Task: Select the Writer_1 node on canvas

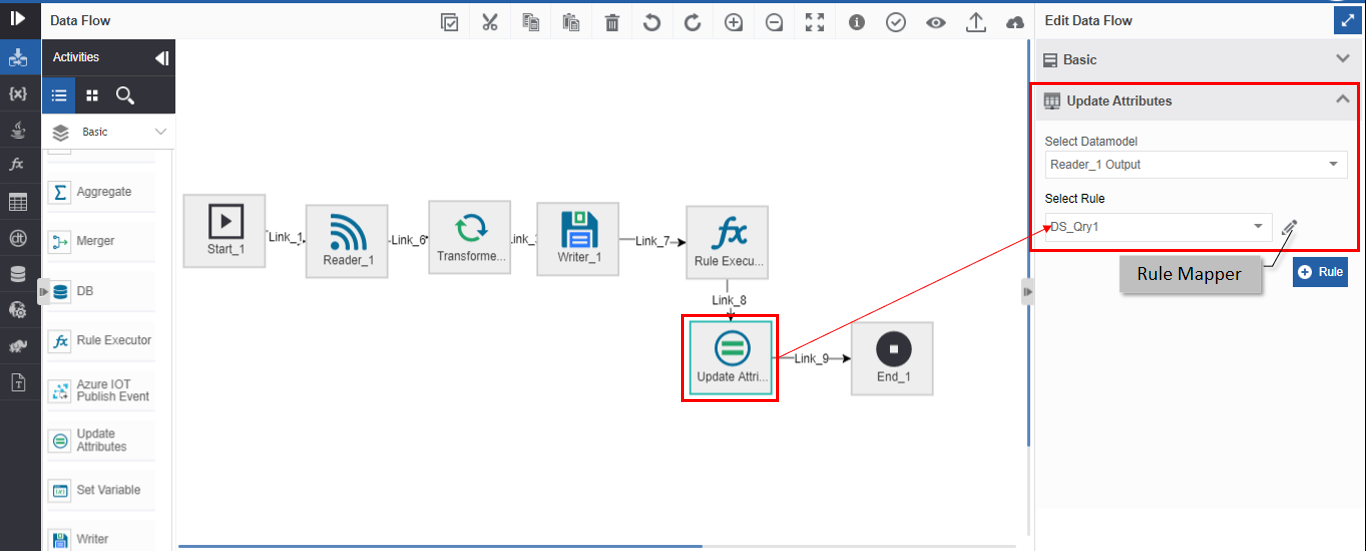Action: (x=578, y=238)
